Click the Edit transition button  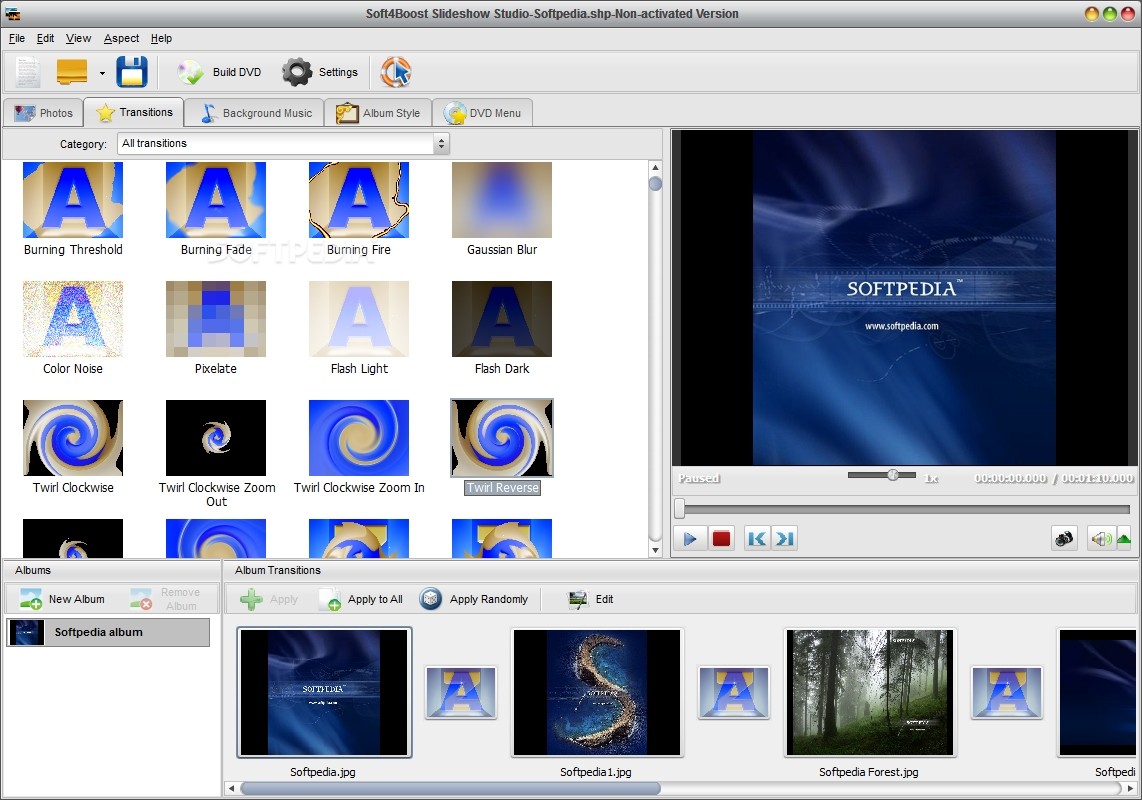[x=591, y=599]
